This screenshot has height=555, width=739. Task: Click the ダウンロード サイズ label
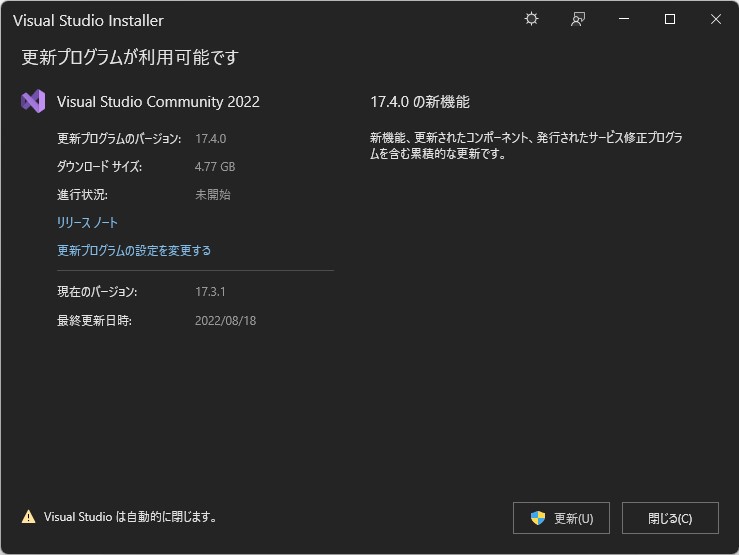99,166
